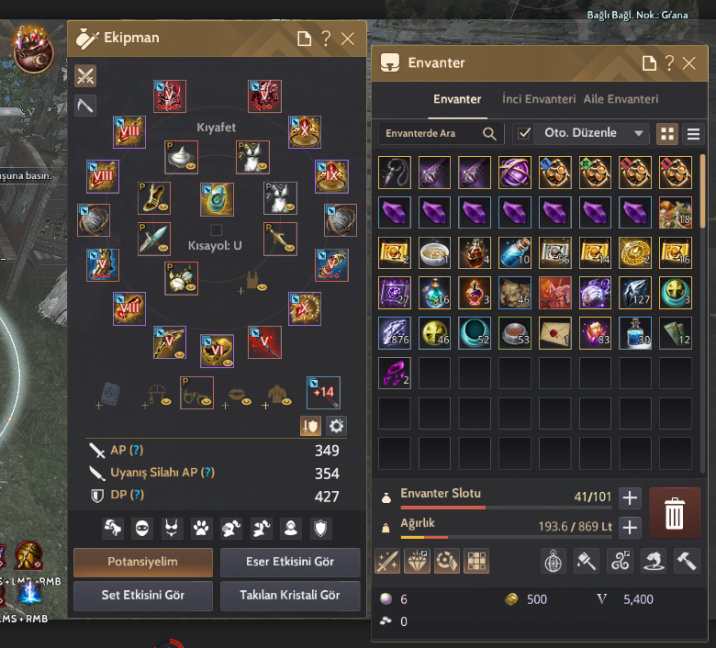
Task: Switch inventory to grid view icon
Action: tap(667, 134)
